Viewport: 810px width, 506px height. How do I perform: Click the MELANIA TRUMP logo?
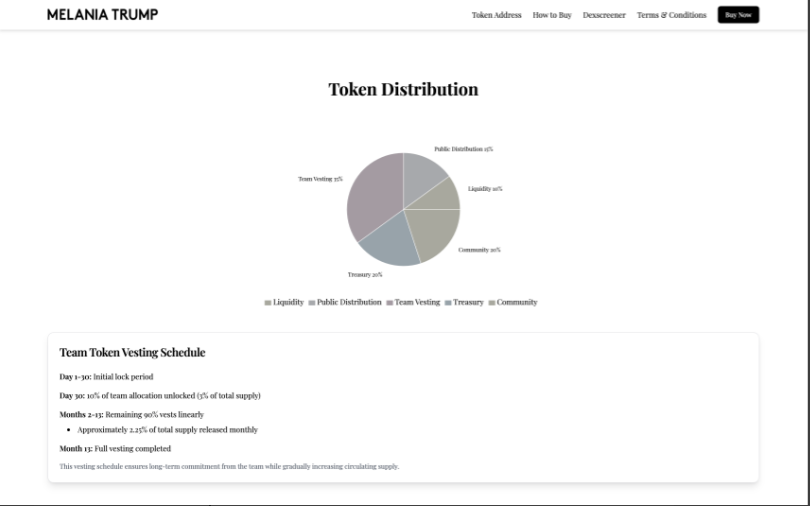[x=102, y=14]
